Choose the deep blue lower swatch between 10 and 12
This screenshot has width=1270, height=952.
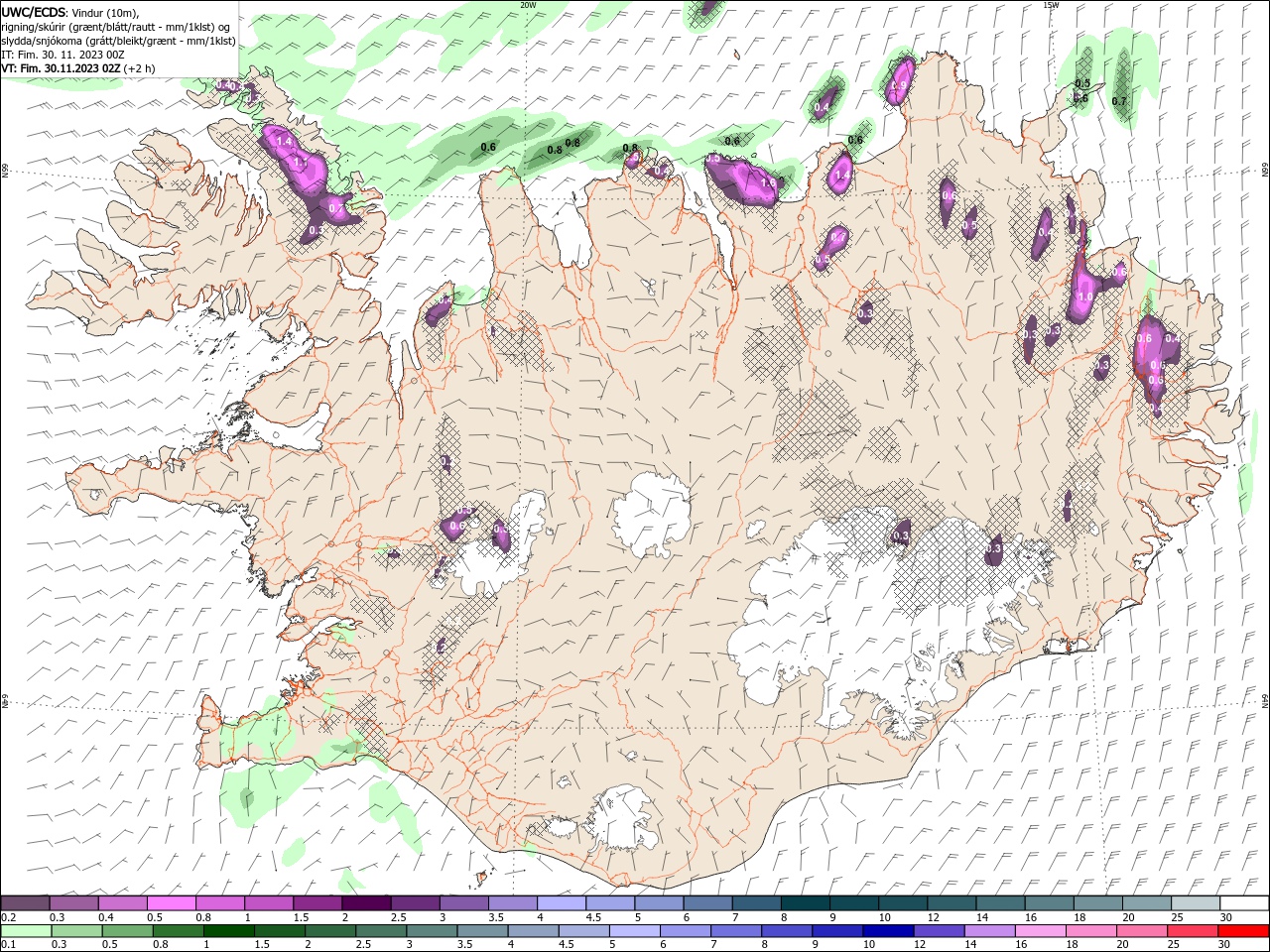(887, 931)
